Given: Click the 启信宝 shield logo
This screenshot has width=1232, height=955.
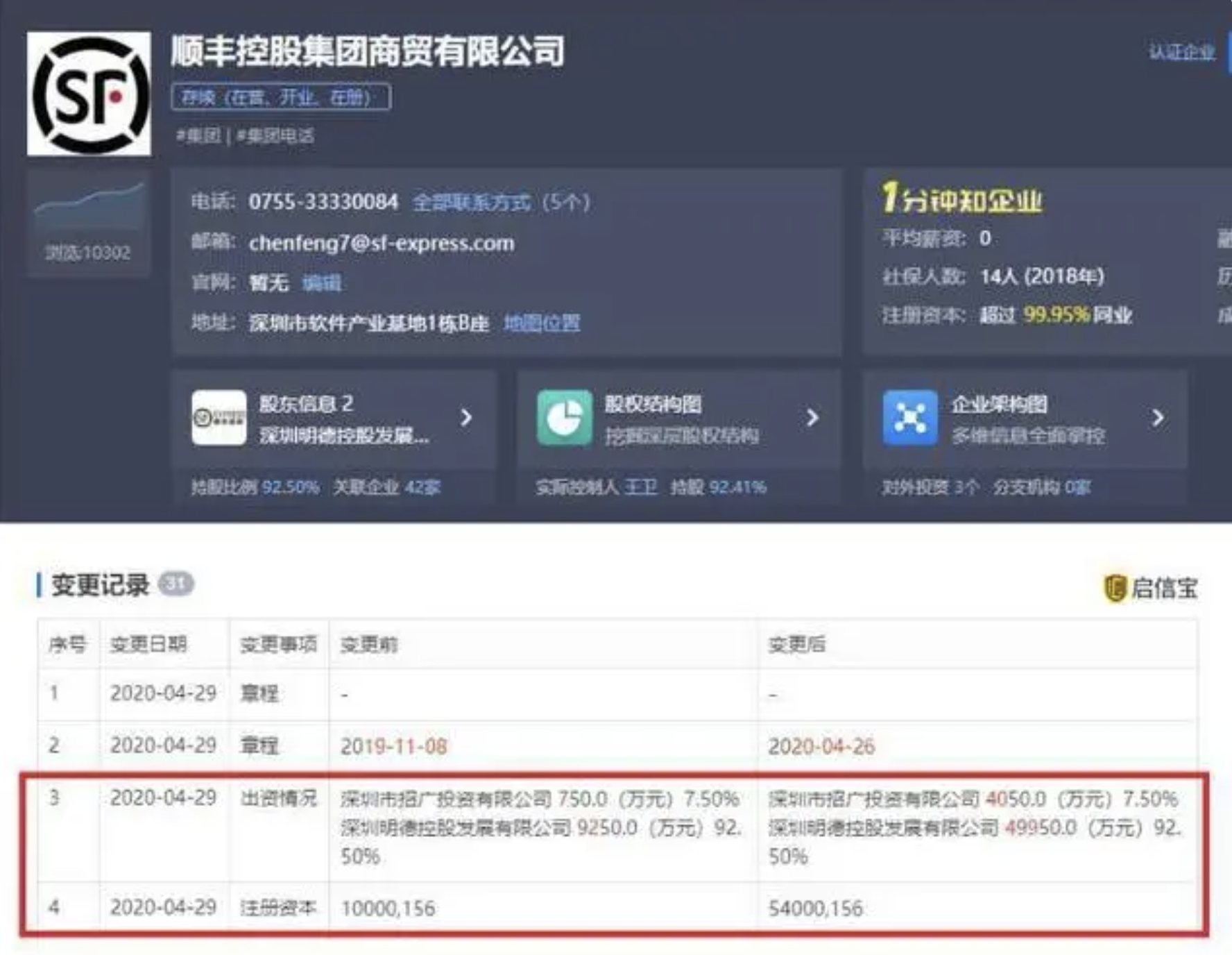Looking at the screenshot, I should coord(1115,588).
